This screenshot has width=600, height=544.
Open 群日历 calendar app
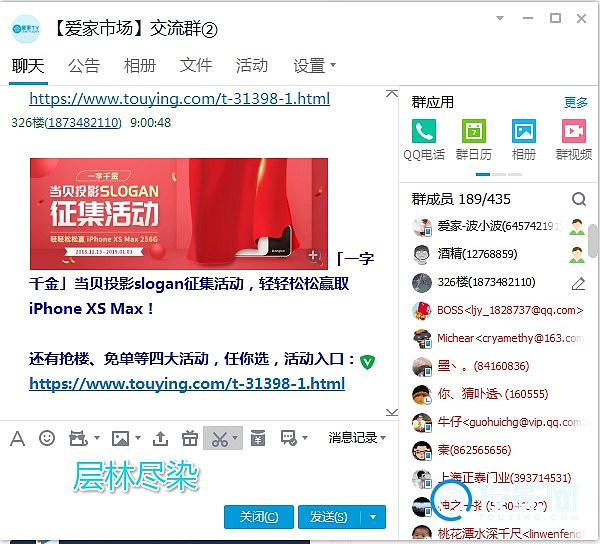tap(474, 140)
